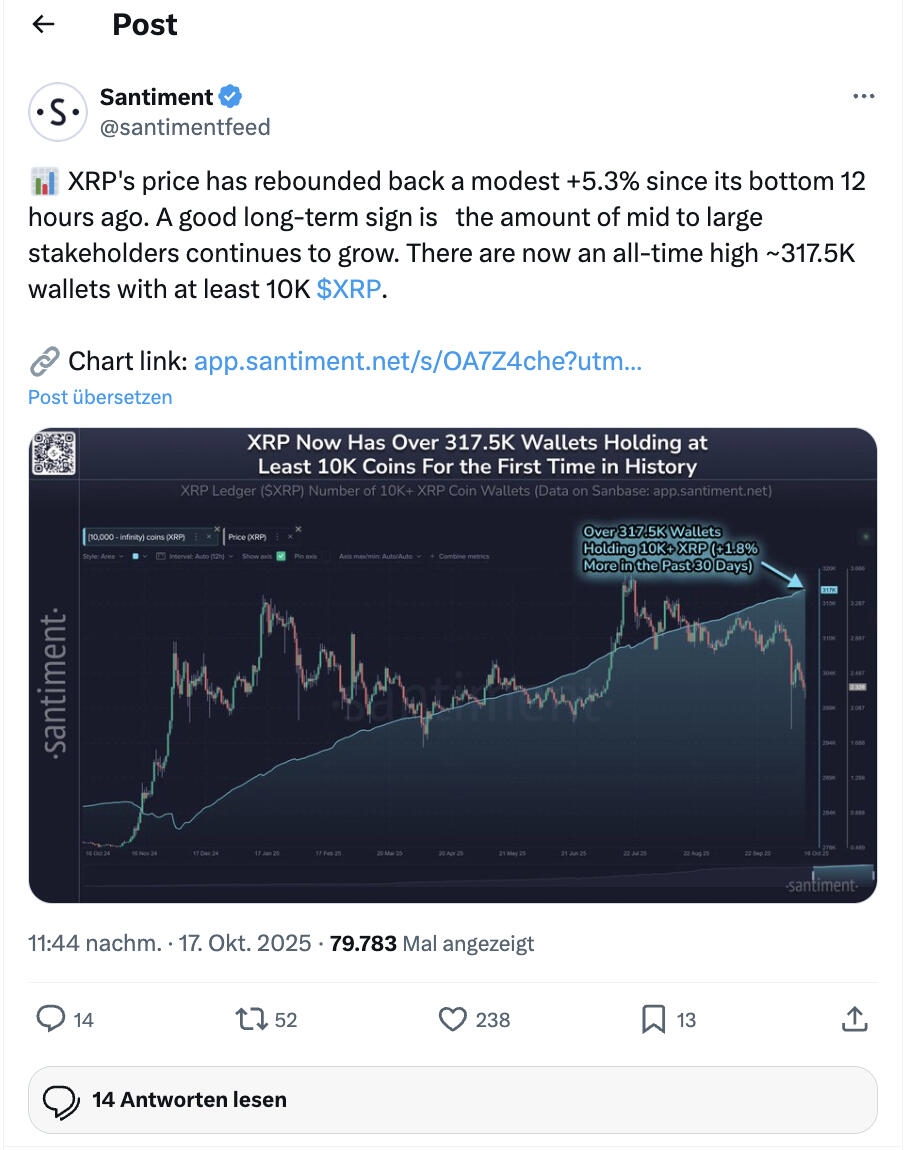Open the three-dot more options menu
The image size is (910, 1150).
pyautogui.click(x=864, y=97)
